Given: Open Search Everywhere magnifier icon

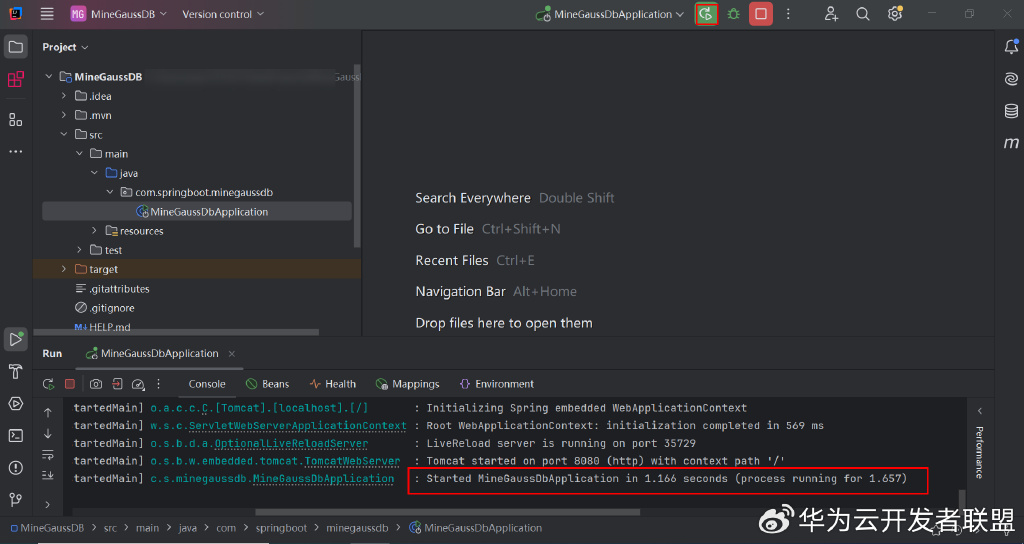Looking at the screenshot, I should tap(863, 14).
